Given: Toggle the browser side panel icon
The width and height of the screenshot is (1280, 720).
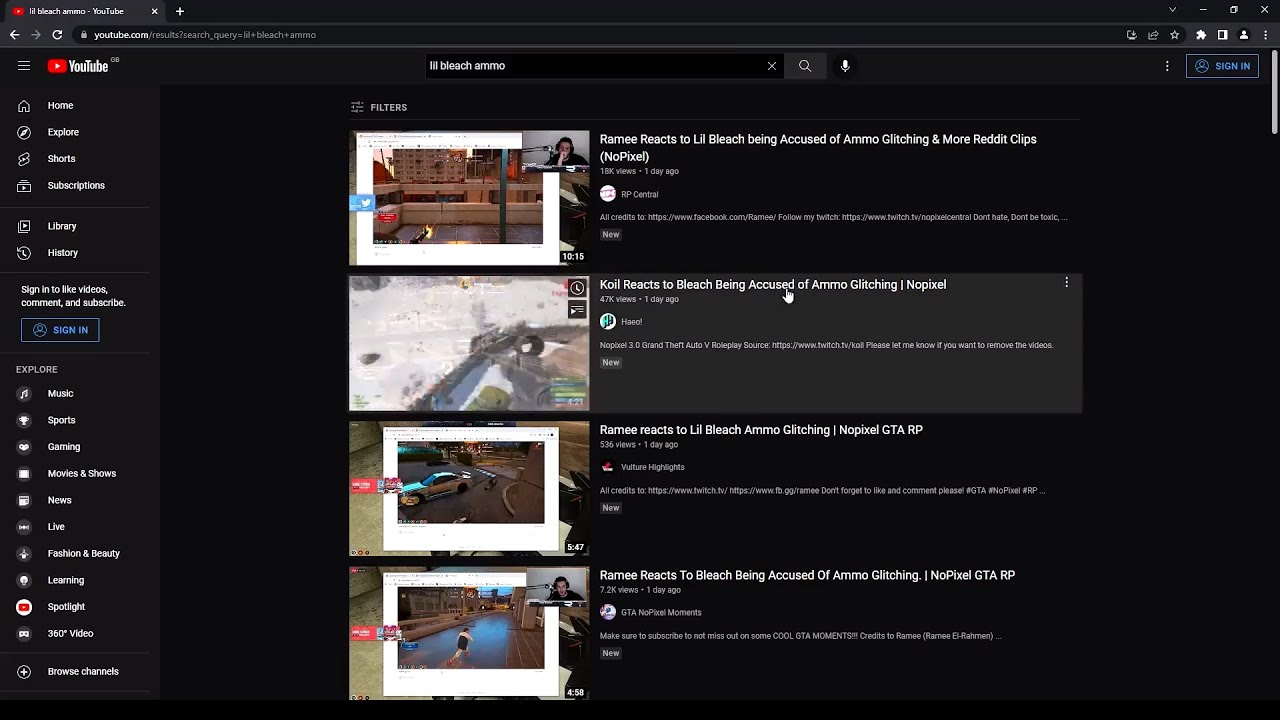Looking at the screenshot, I should pos(1222,35).
